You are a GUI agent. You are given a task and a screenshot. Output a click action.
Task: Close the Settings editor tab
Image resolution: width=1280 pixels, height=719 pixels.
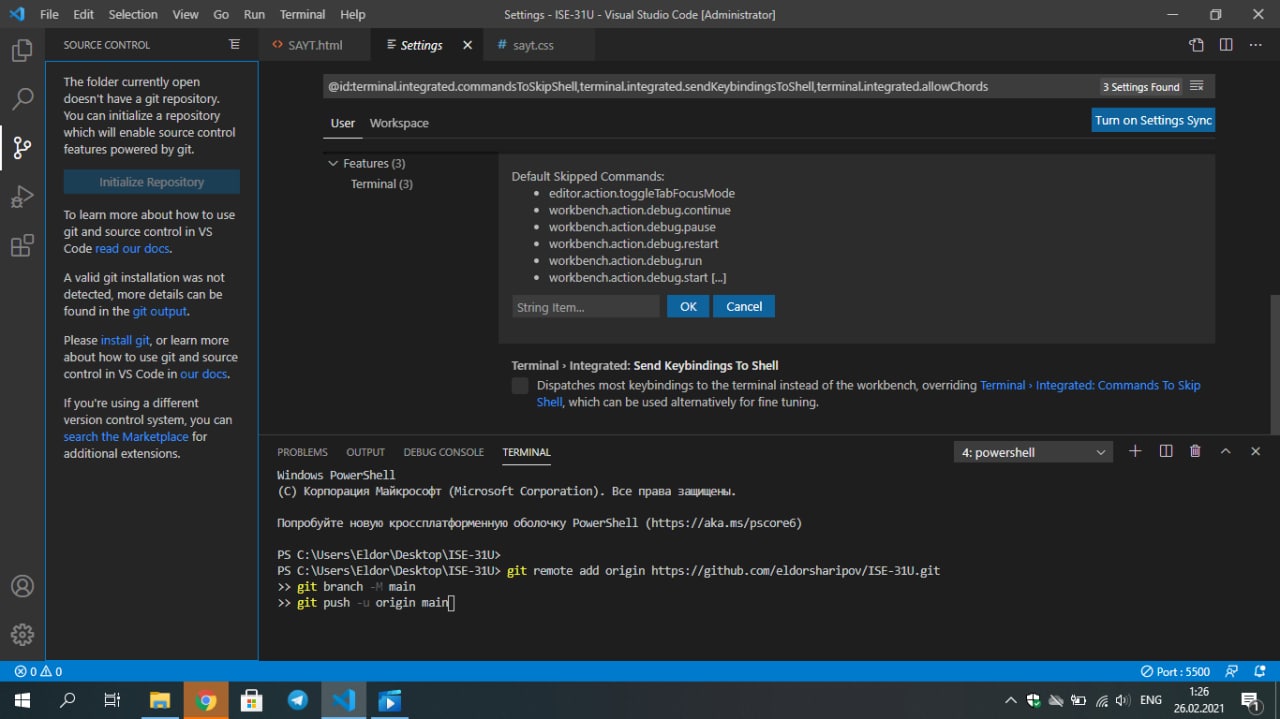click(467, 45)
